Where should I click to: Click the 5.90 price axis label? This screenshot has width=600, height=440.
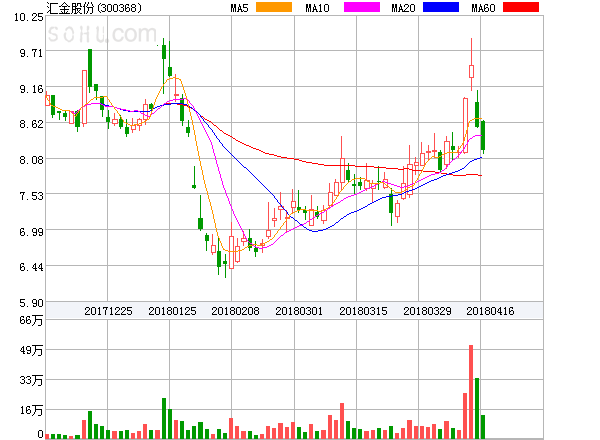pos(31,303)
